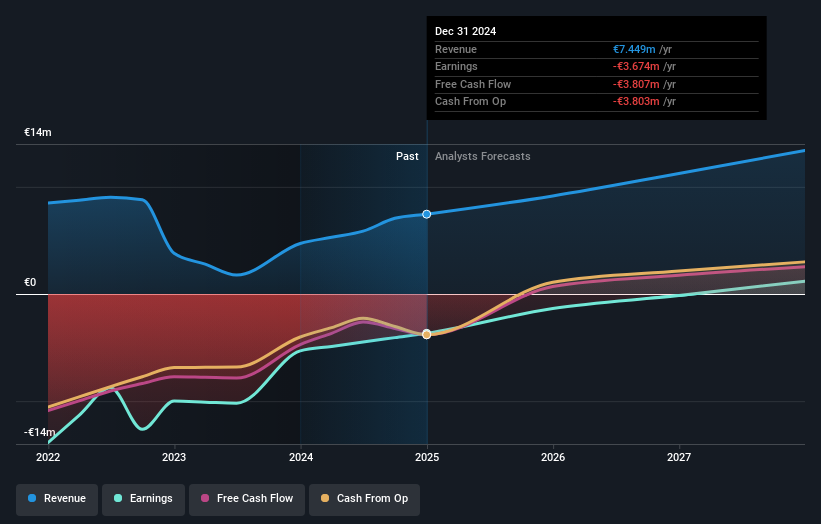Screen dimensions: 821x524
Task: Click the 2023 x-axis label
Action: pos(174,458)
